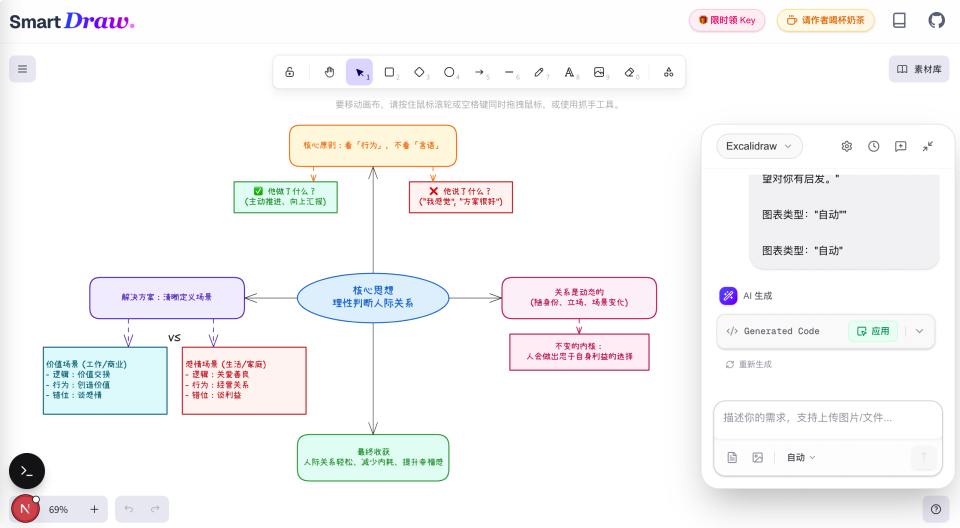Select the 核心思想 central ellipse

pyautogui.click(x=373, y=297)
